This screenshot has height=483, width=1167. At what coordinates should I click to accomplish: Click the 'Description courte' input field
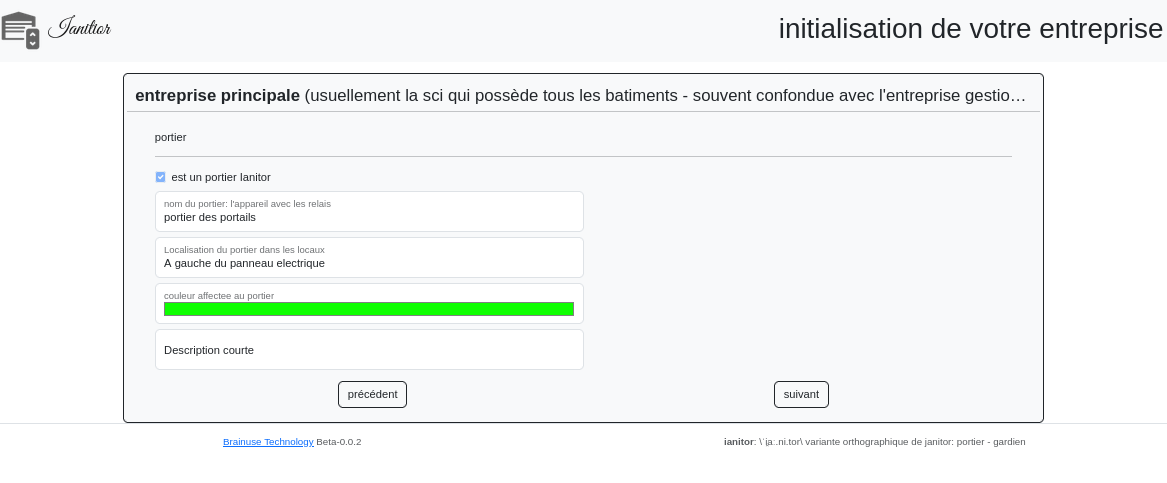369,350
